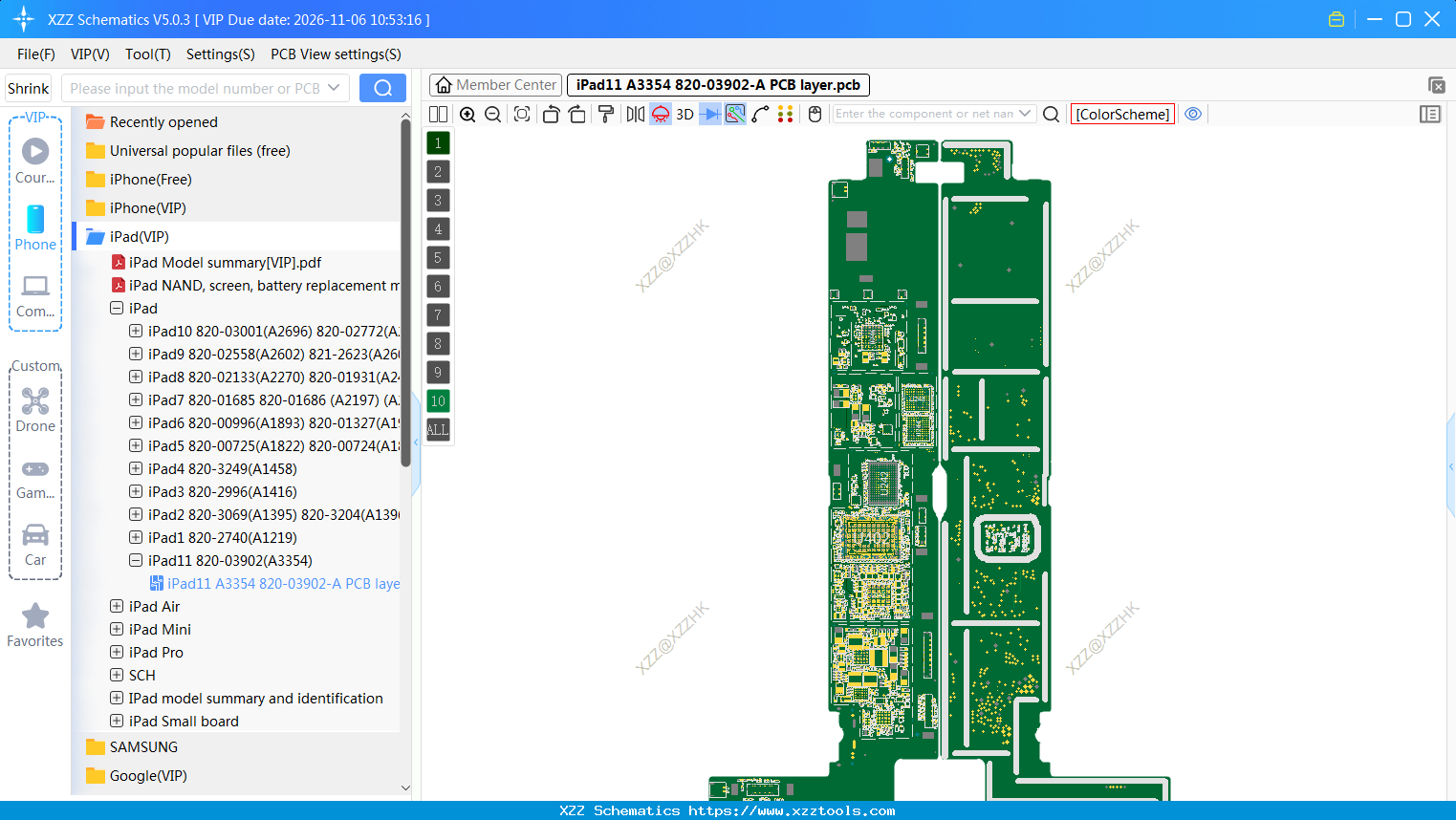This screenshot has width=1456, height=820.
Task: Zoom out of the PCB view
Action: click(x=493, y=115)
